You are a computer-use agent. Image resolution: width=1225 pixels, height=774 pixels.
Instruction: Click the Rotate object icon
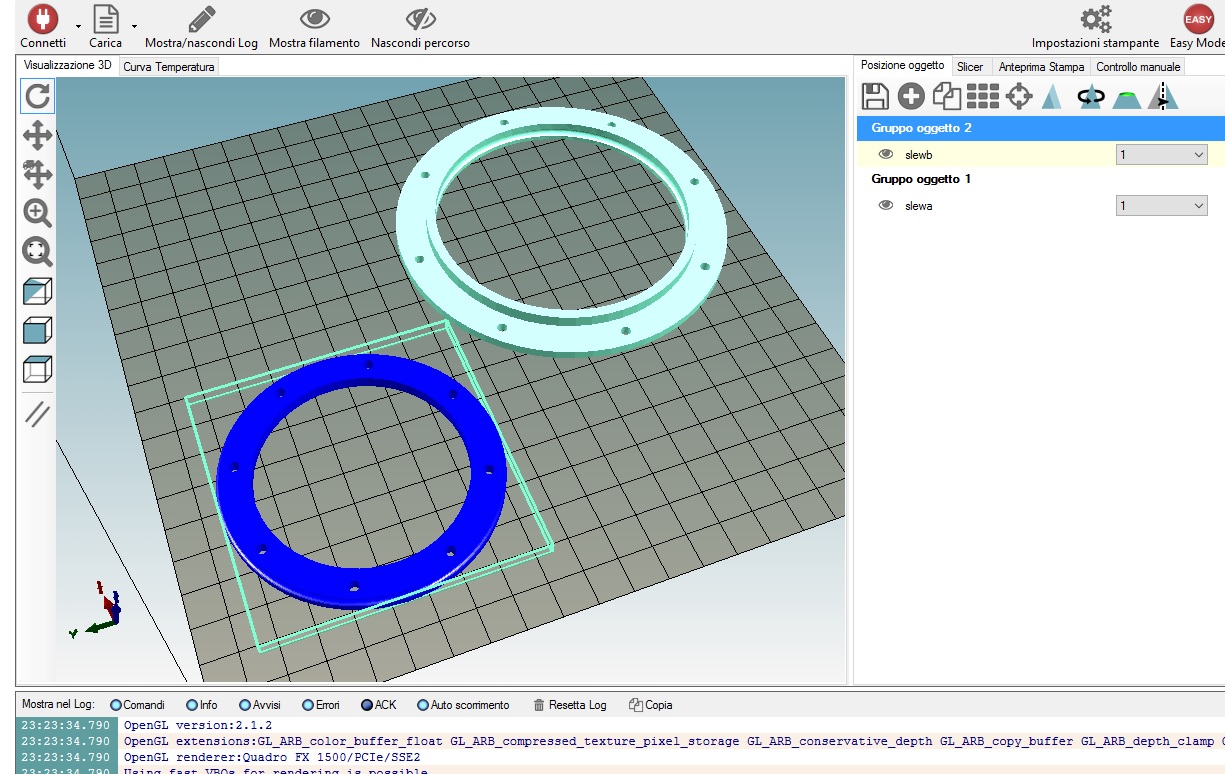coord(1090,96)
